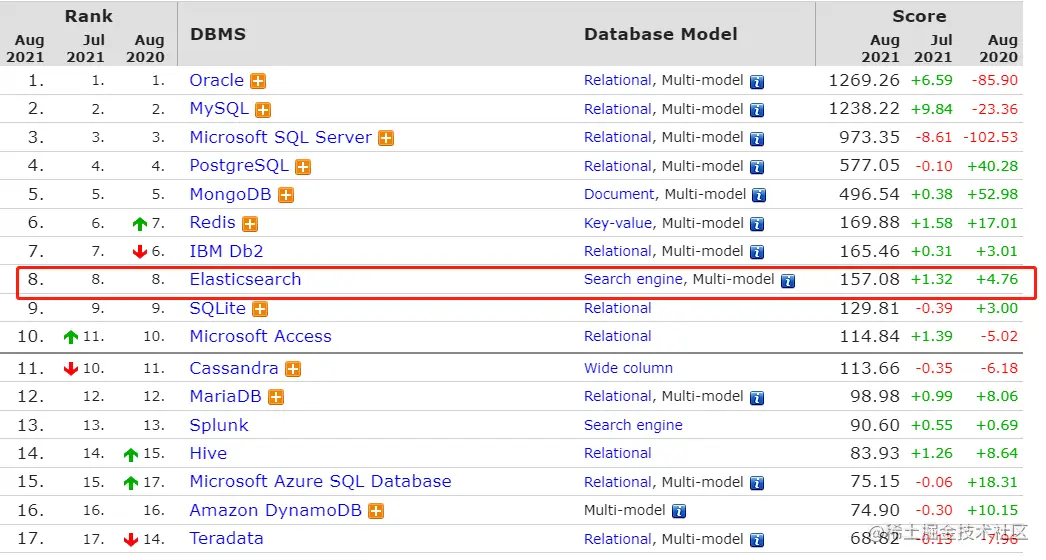Screen dimensions: 1046x560
Task: Click the plus icon beside MySQL
Action: point(264,110)
